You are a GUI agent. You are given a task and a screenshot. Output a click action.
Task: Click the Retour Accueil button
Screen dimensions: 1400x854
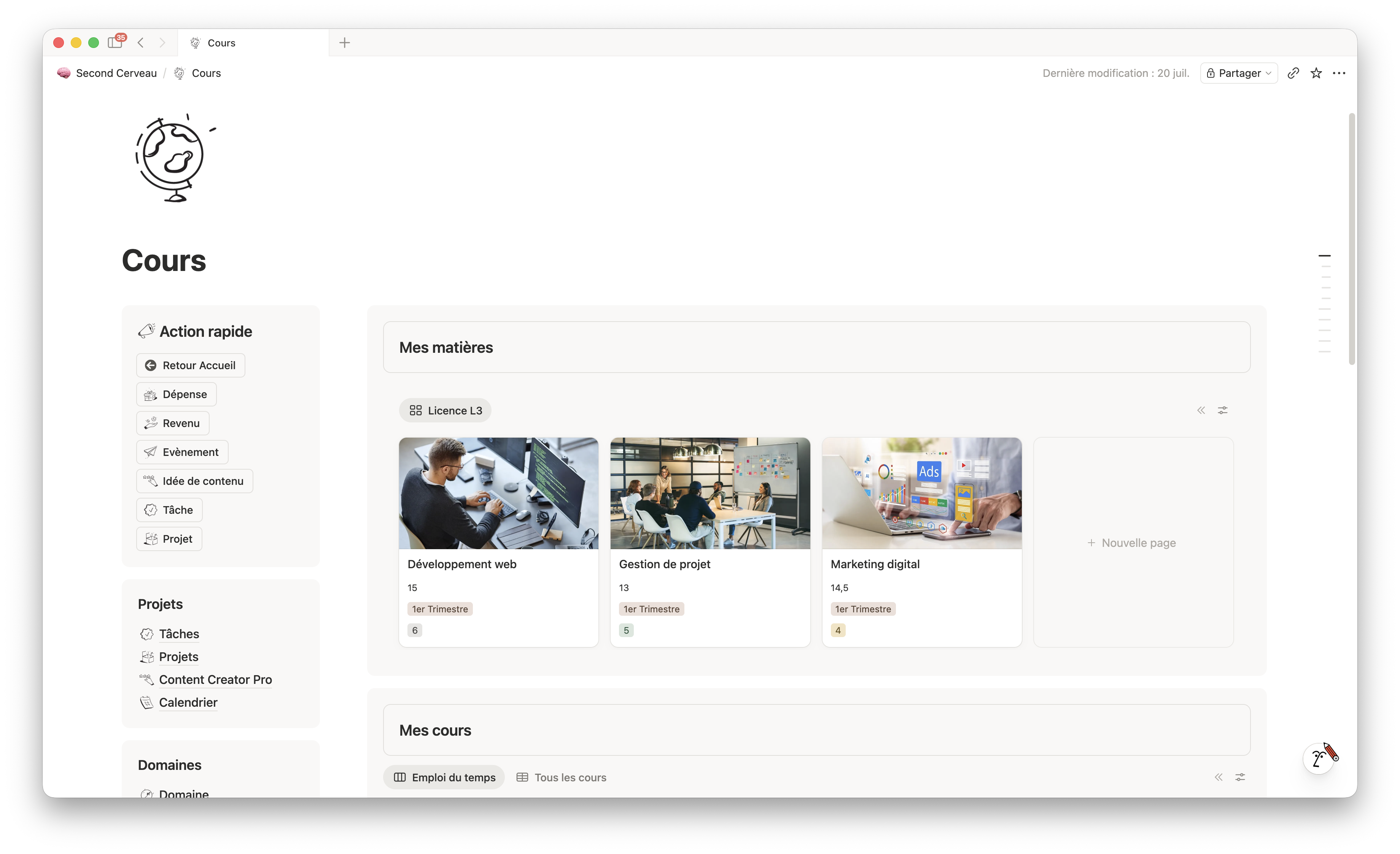click(190, 365)
